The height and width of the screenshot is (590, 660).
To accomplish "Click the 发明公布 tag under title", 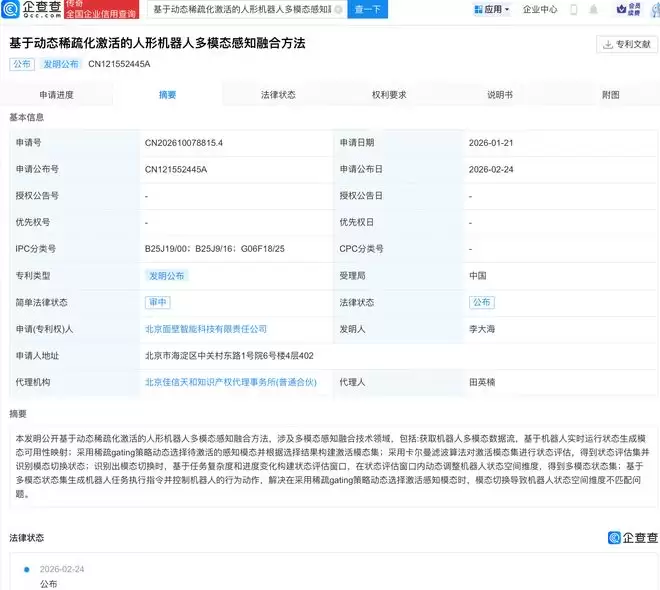I will click(x=60, y=64).
